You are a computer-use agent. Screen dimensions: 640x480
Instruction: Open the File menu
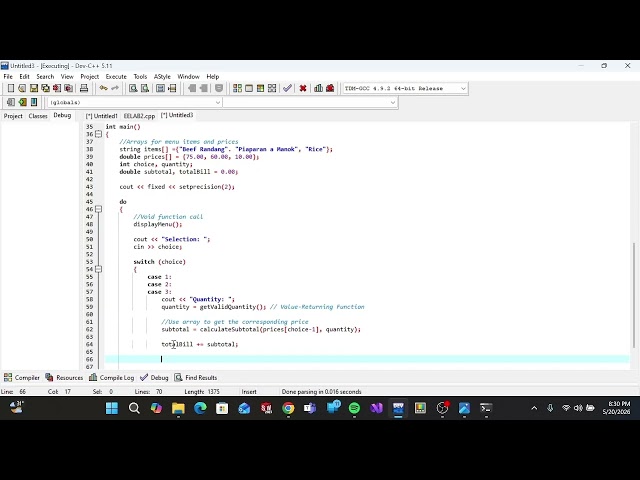click(8, 76)
